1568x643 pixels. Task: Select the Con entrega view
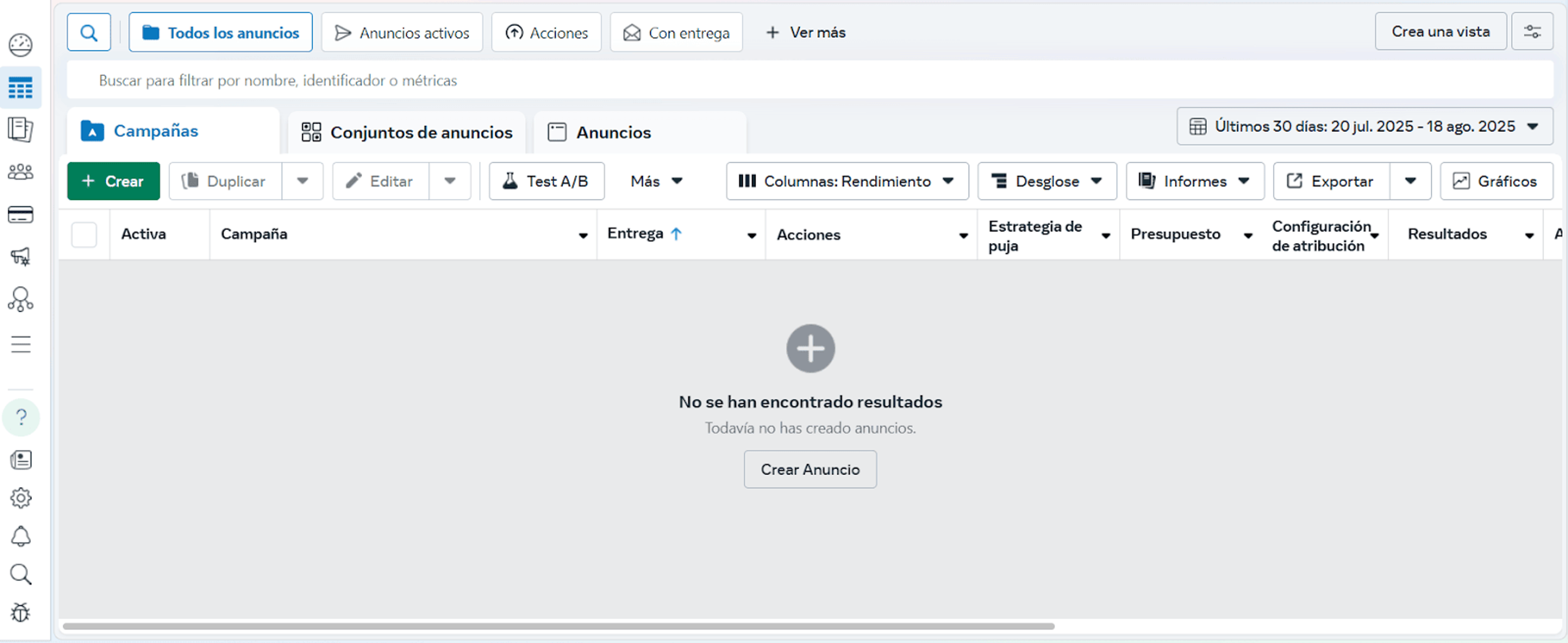click(x=676, y=32)
